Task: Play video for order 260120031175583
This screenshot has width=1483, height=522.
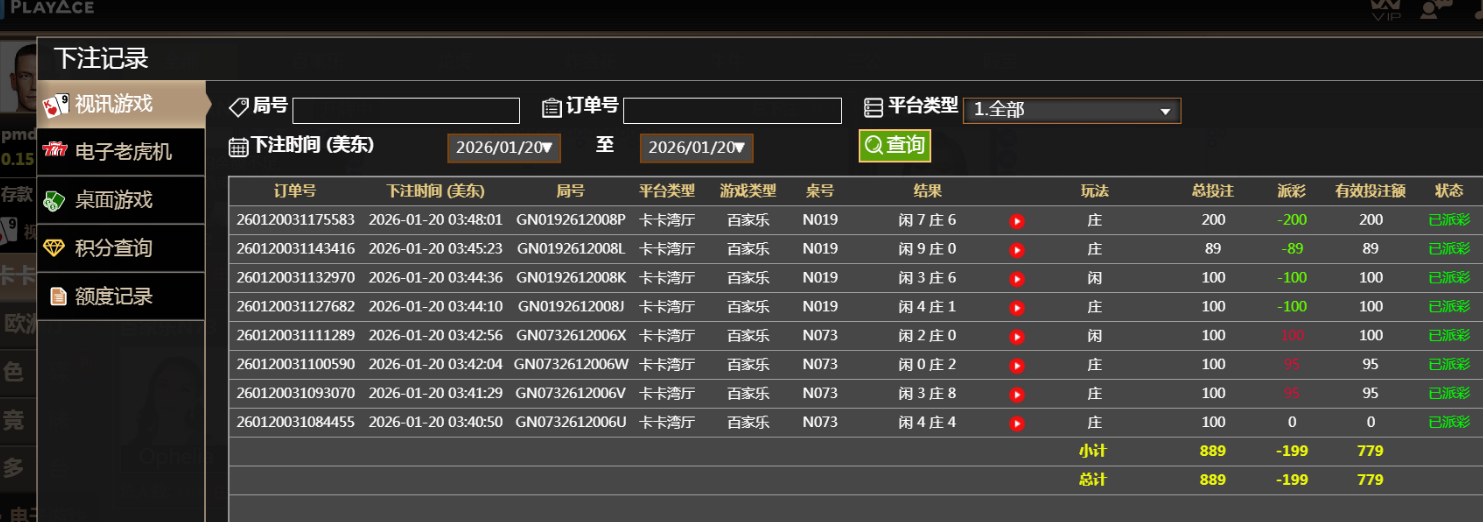Action: point(1017,221)
